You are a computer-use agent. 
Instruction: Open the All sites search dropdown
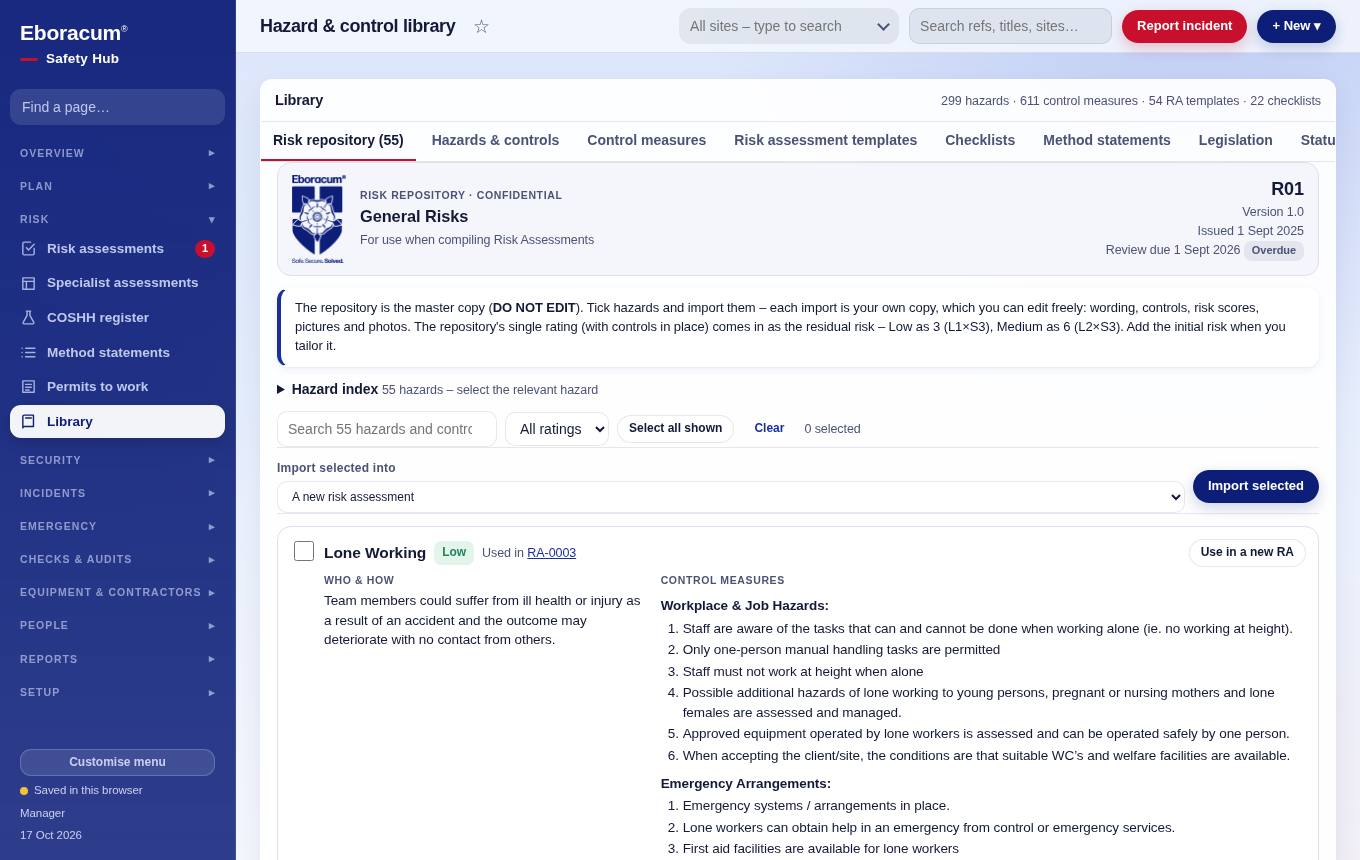[789, 26]
